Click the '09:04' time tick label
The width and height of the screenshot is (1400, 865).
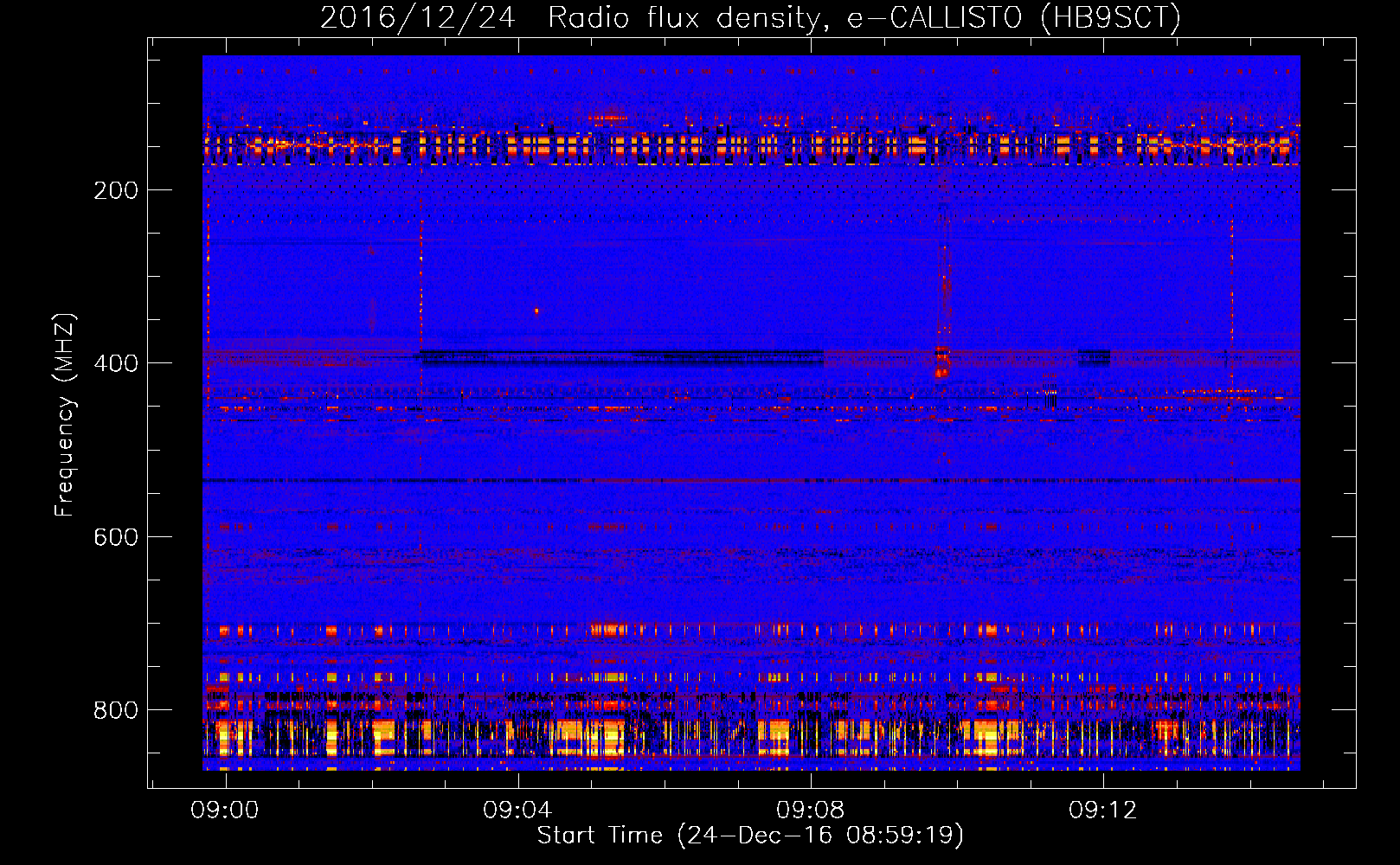pos(518,811)
